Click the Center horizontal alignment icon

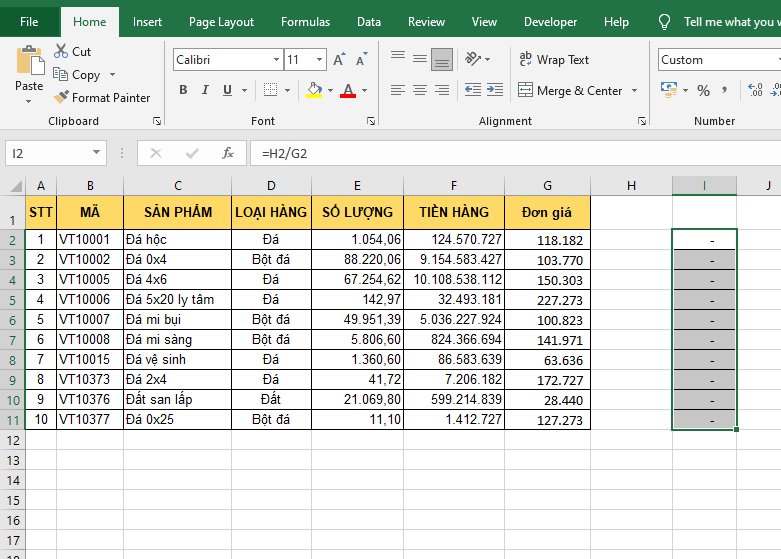(420, 91)
